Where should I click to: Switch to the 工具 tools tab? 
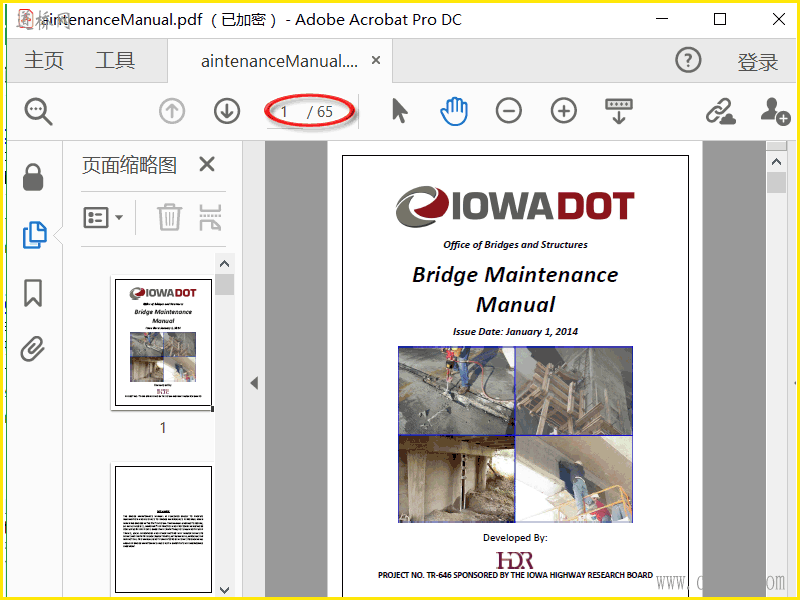point(115,60)
